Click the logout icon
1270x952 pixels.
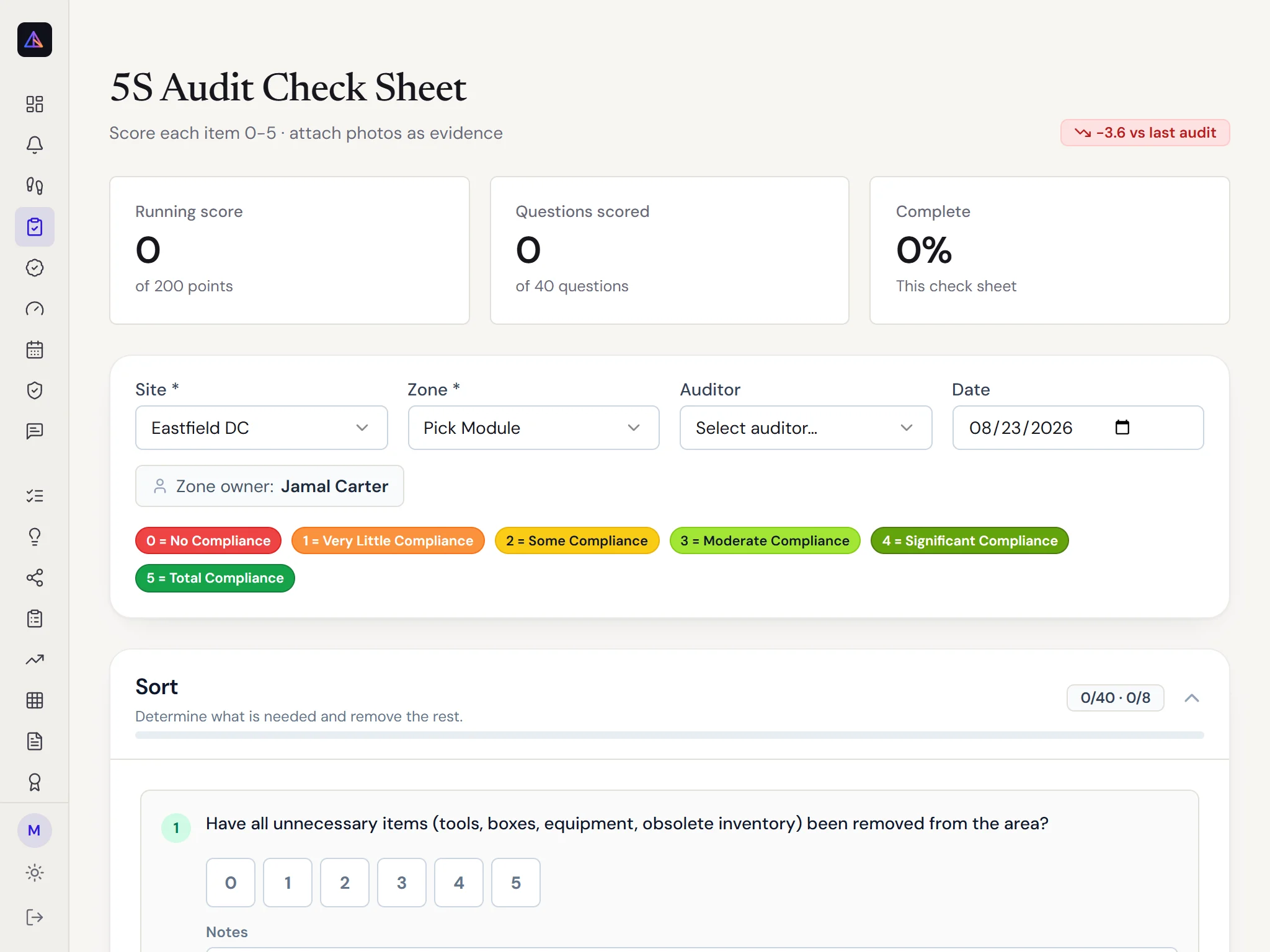point(35,917)
